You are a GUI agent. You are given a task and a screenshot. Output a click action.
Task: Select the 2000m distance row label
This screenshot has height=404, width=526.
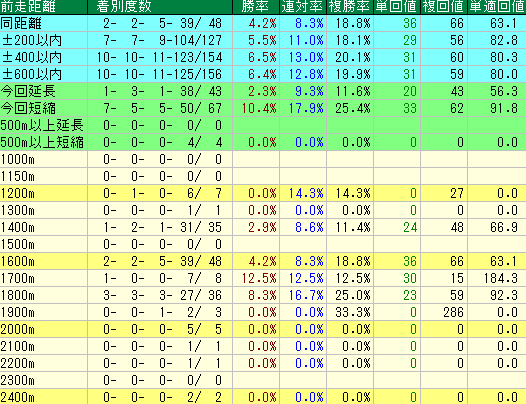click(17, 330)
